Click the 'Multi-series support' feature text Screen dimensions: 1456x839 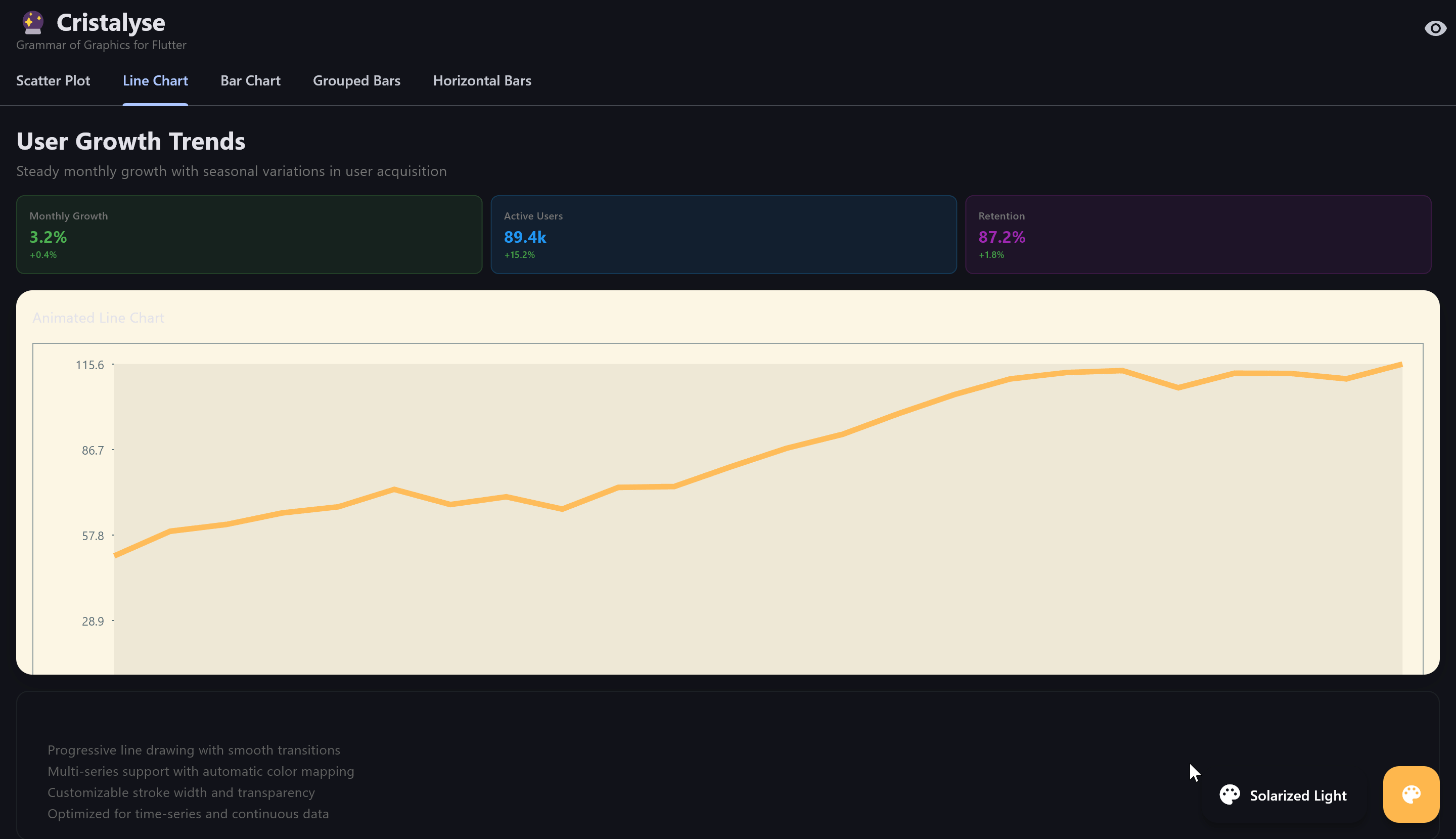pyautogui.click(x=200, y=771)
